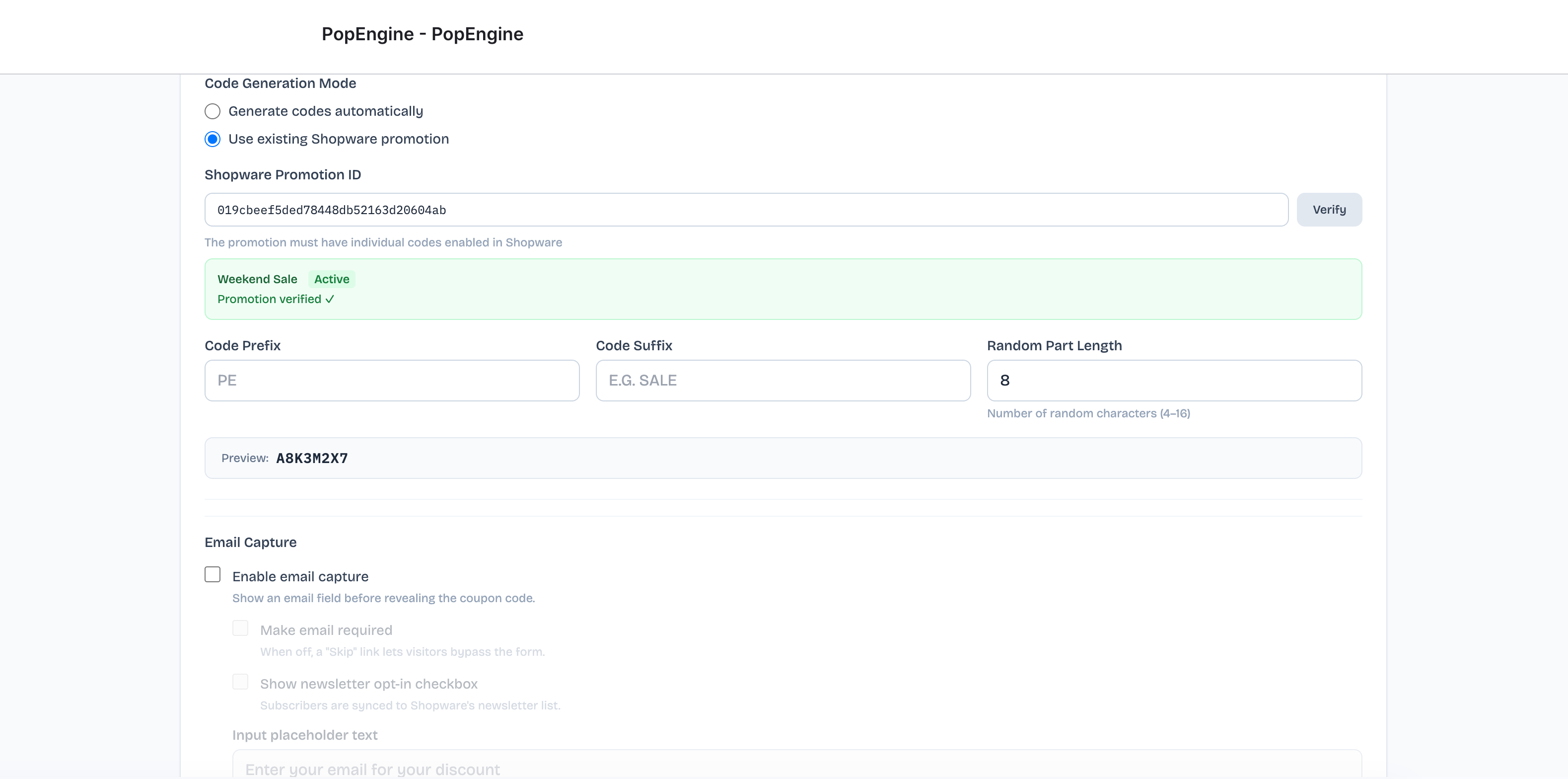This screenshot has width=1568, height=779.
Task: Click into the Code Prefix field
Action: pyautogui.click(x=391, y=380)
